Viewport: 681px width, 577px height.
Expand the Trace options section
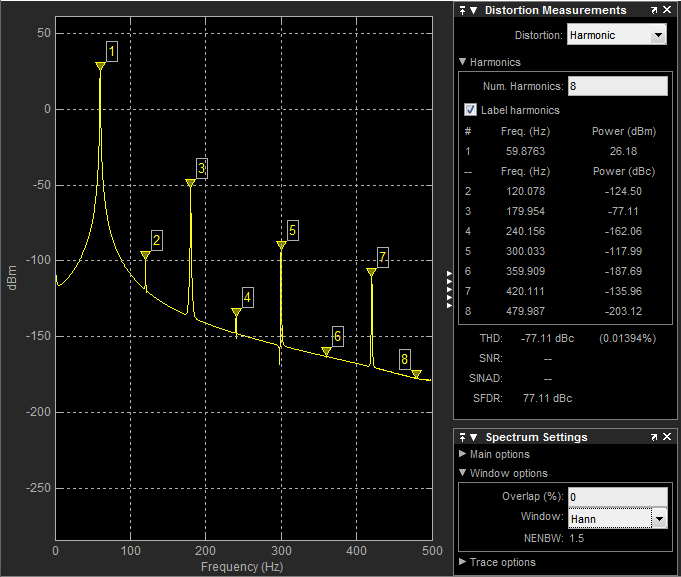point(462,562)
